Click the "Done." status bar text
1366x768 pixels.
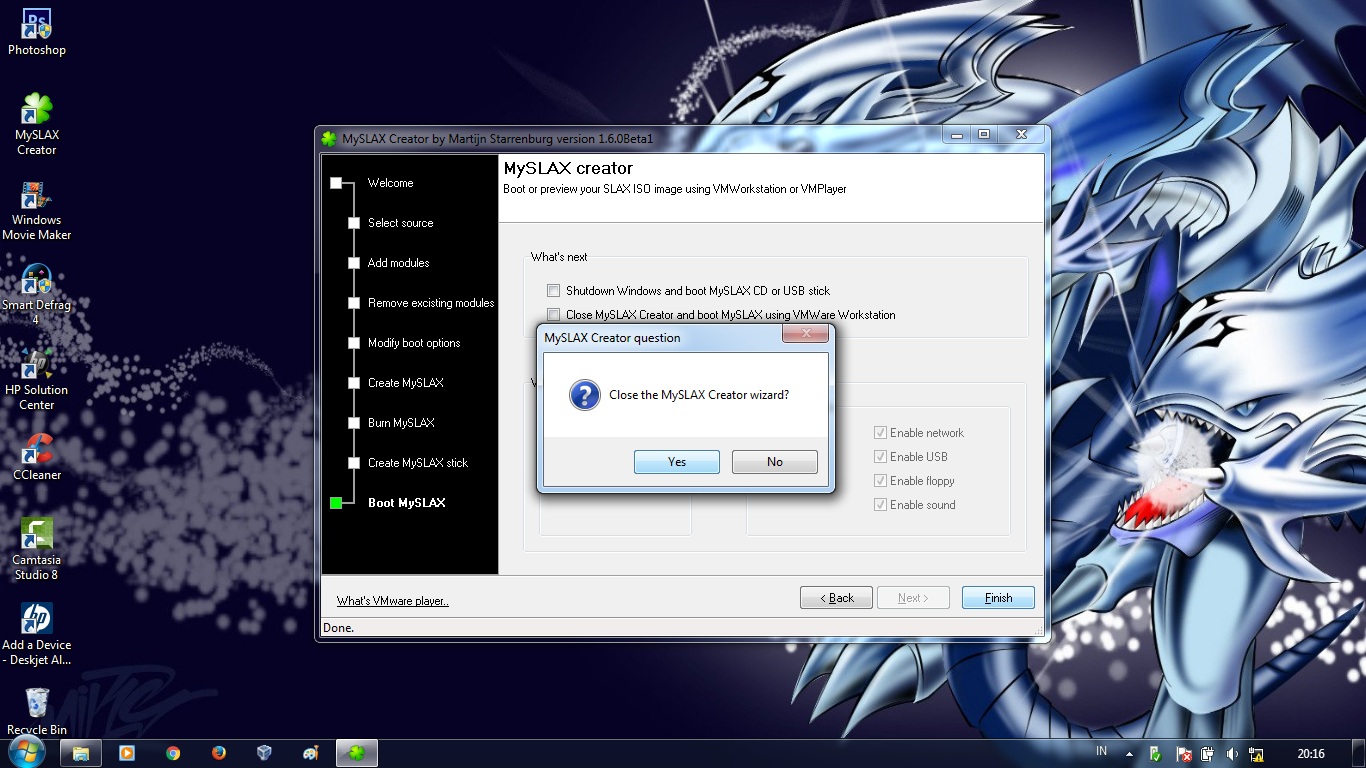click(x=338, y=628)
